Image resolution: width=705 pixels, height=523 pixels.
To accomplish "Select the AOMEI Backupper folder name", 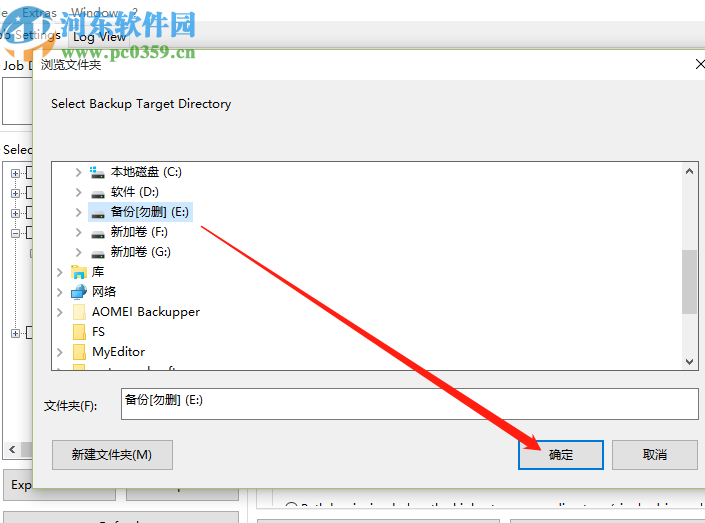I will [x=146, y=312].
